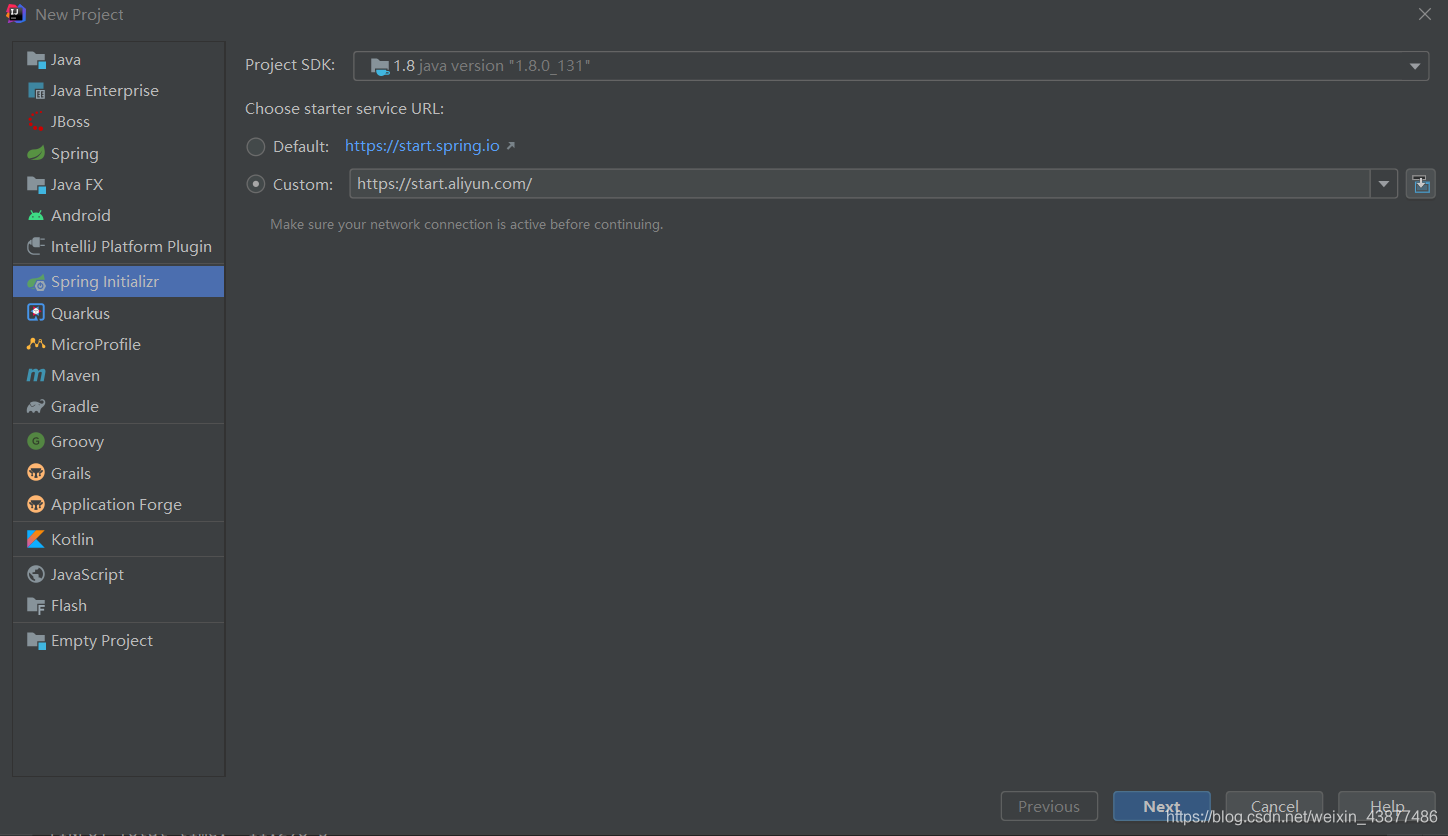1448x836 pixels.
Task: Click the Default: radio label text
Action: point(301,147)
